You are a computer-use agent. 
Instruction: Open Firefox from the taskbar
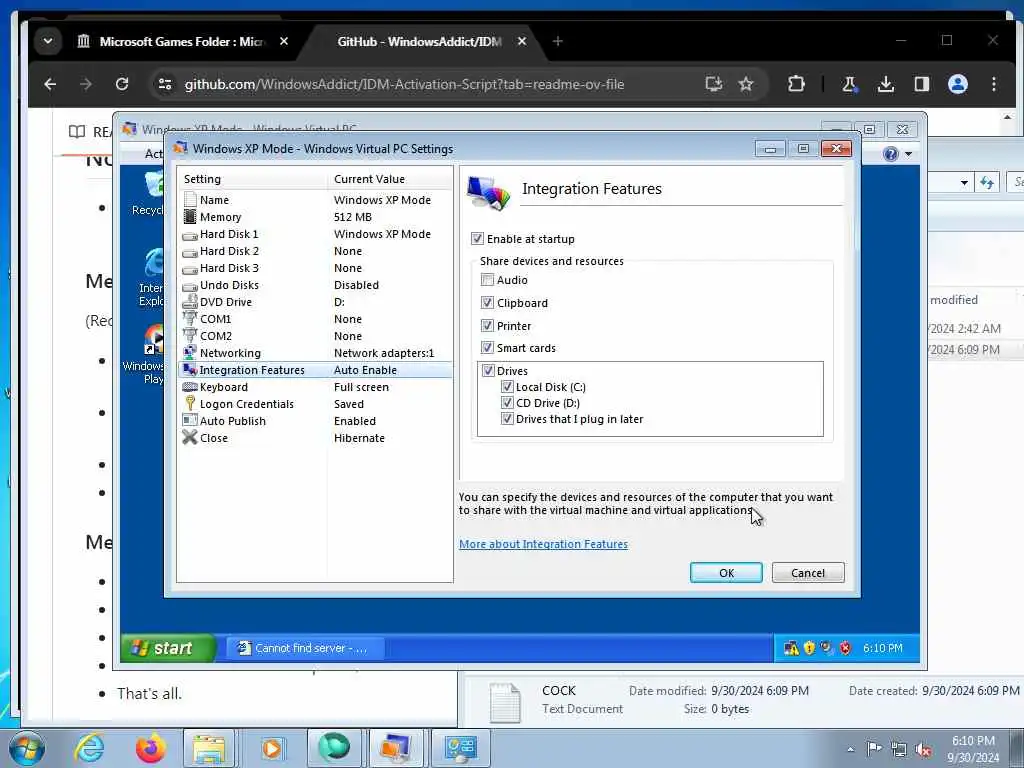150,748
